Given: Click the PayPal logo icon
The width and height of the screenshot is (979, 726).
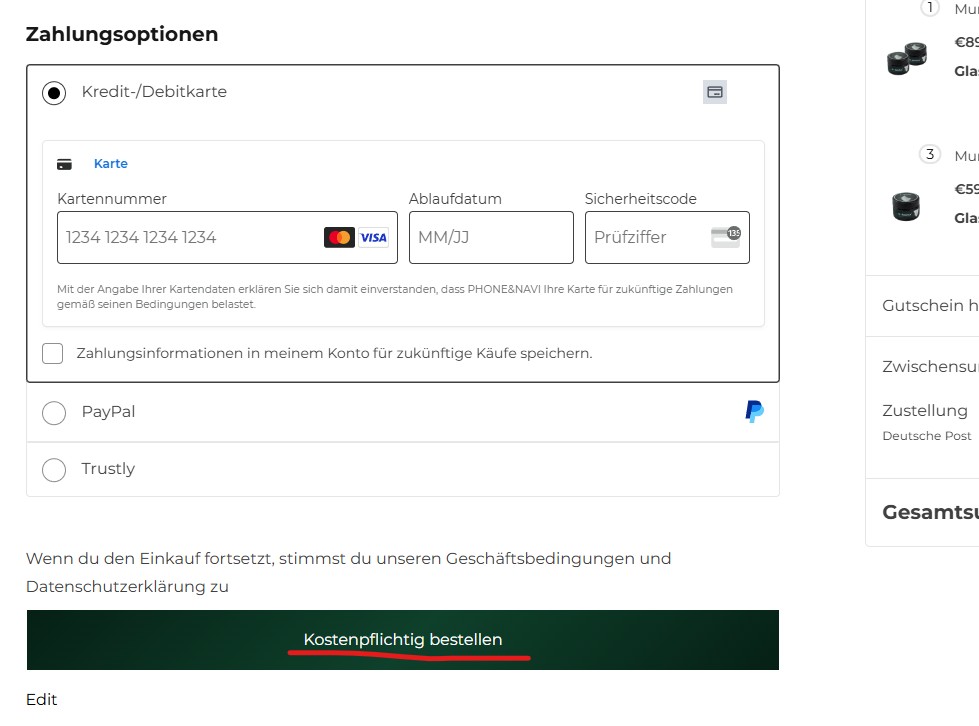Looking at the screenshot, I should point(755,411).
